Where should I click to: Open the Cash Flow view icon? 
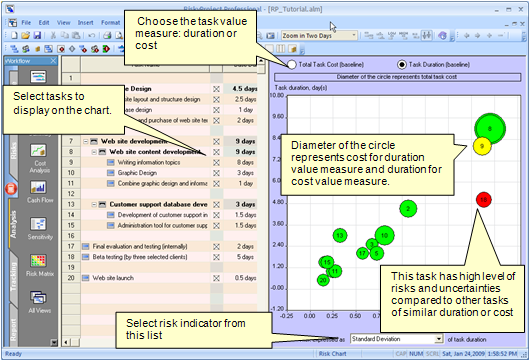coord(39,187)
